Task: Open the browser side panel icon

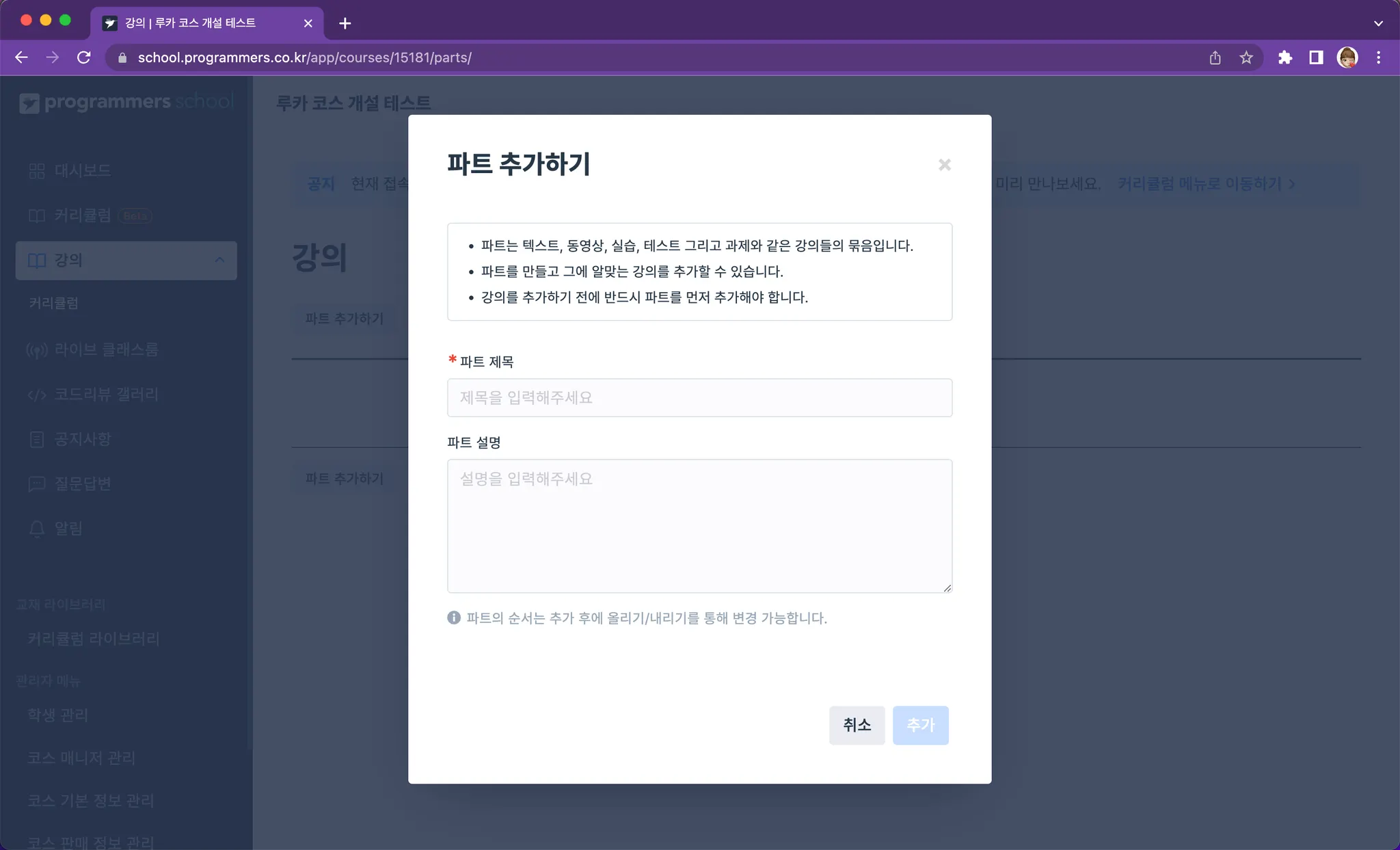Action: click(1316, 57)
